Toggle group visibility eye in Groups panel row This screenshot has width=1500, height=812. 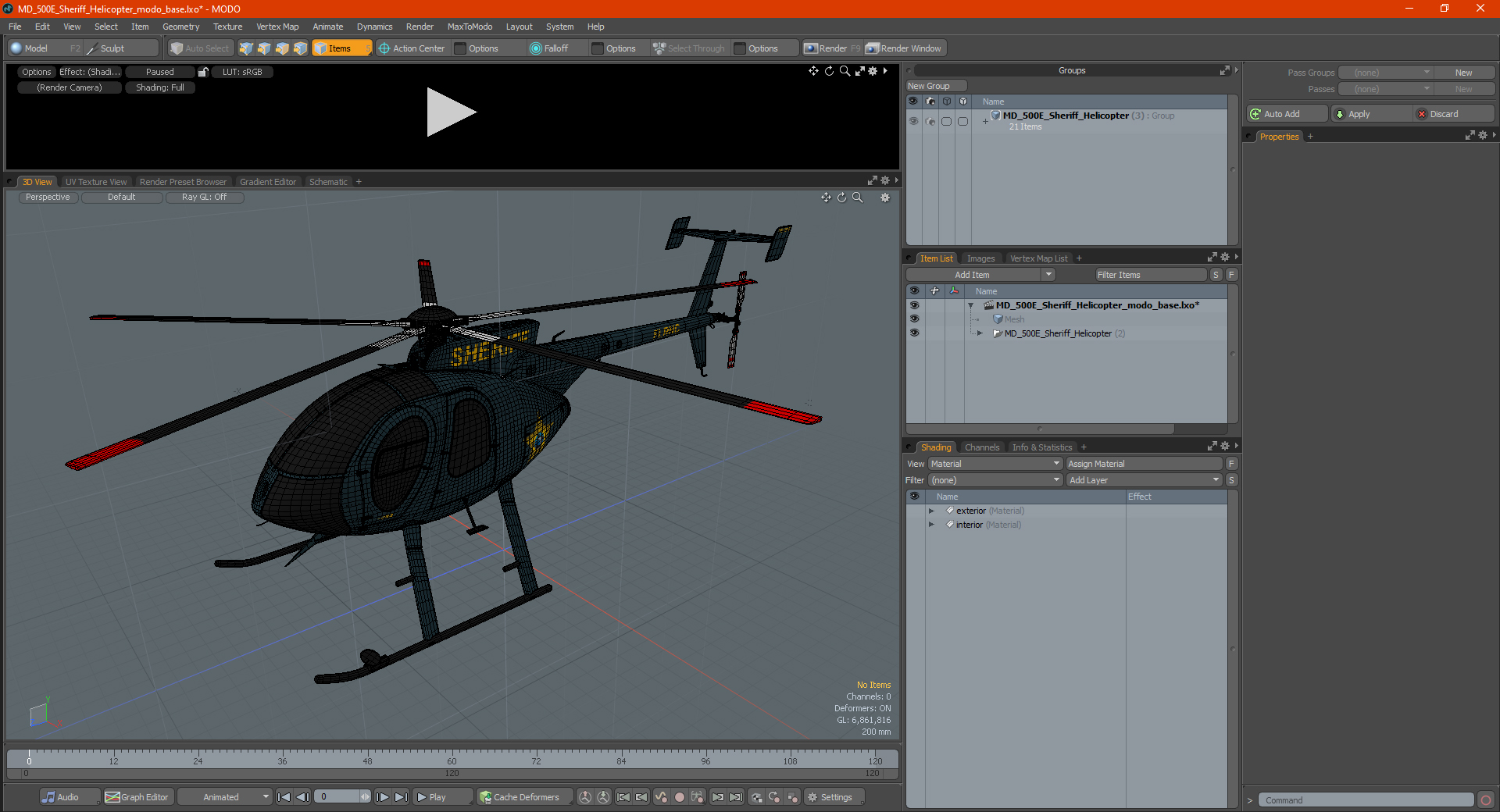pos(913,121)
